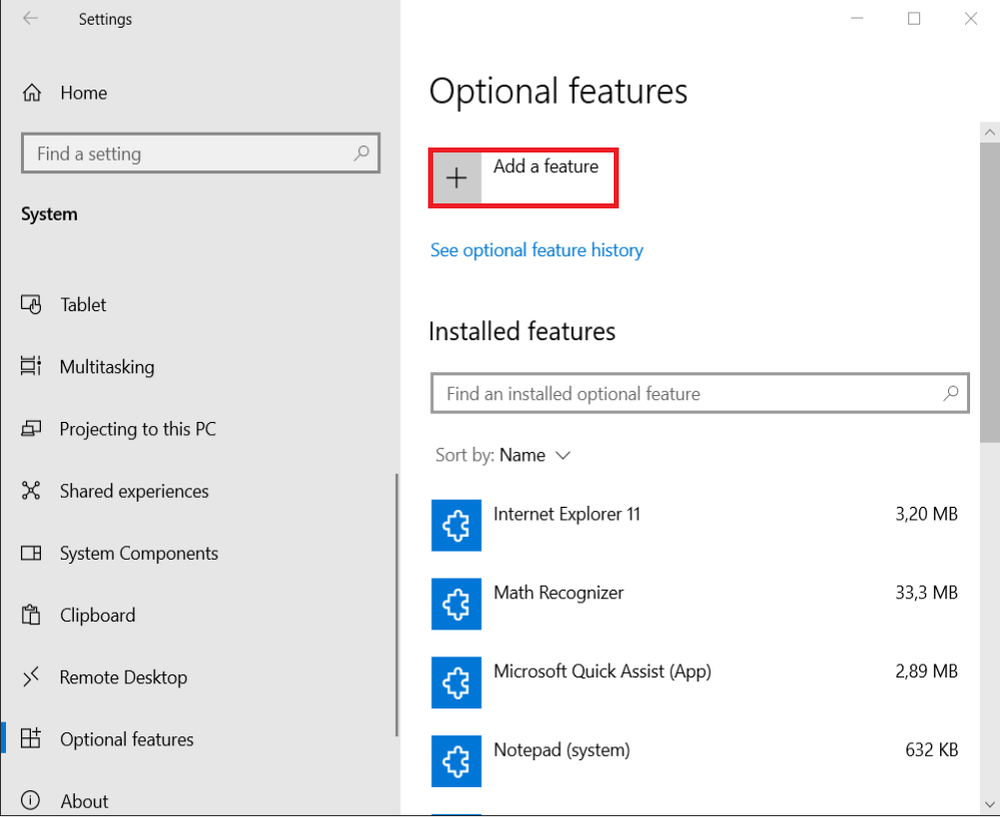Go back with the Settings back arrow
1000x817 pixels.
pyautogui.click(x=31, y=18)
